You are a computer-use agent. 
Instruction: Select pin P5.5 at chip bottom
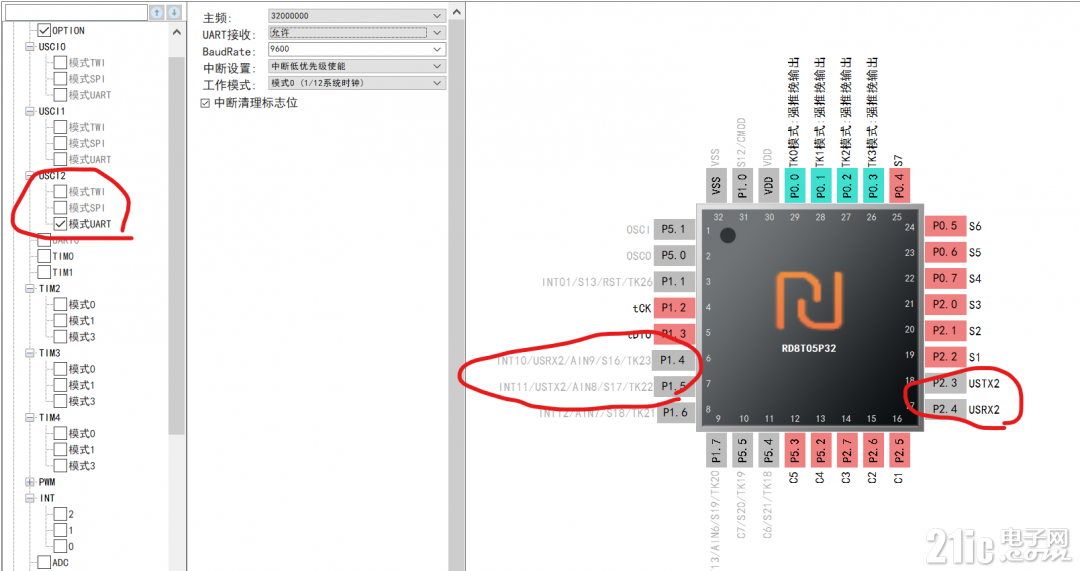point(742,450)
